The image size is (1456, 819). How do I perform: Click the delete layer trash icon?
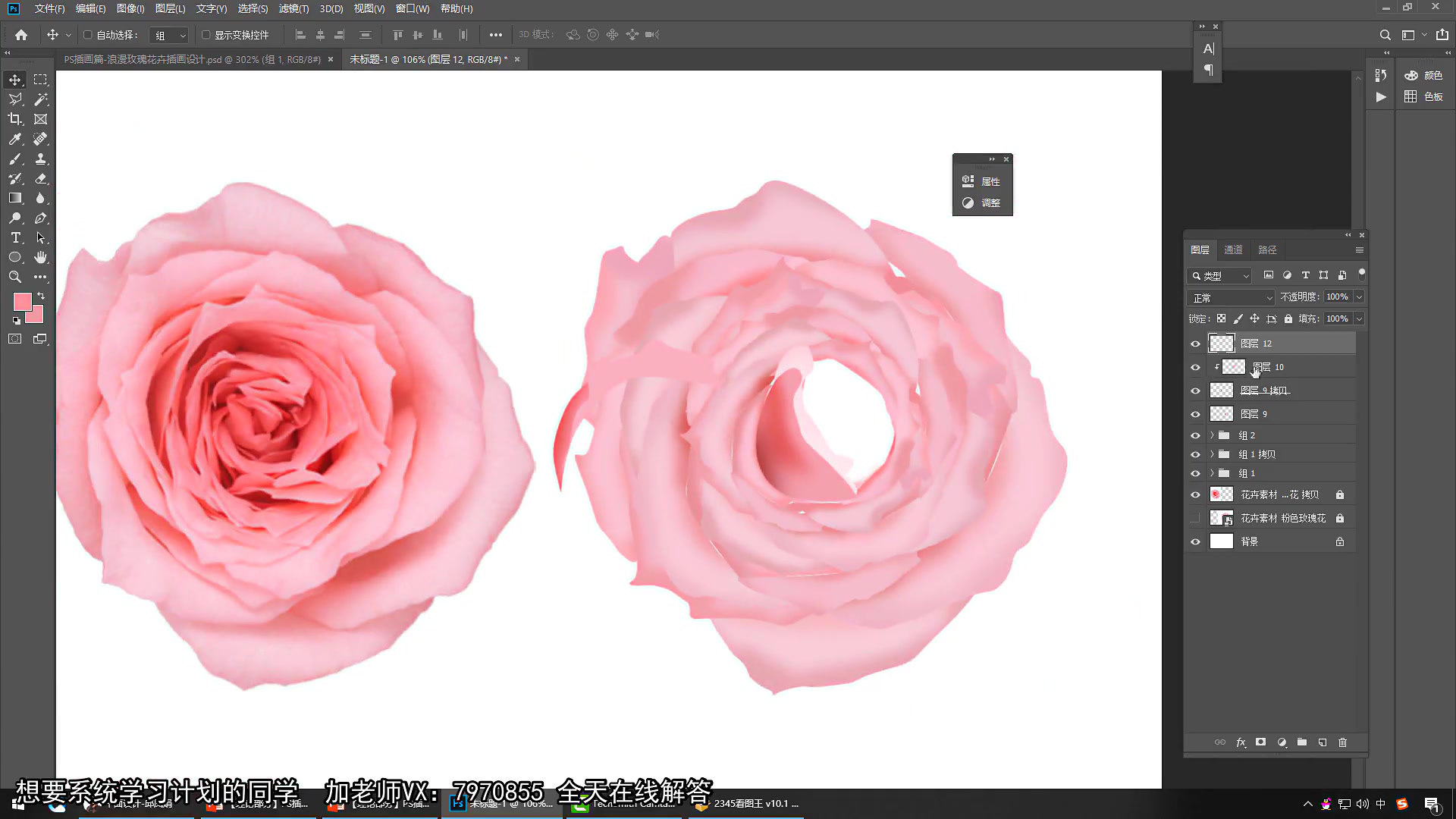tap(1342, 742)
